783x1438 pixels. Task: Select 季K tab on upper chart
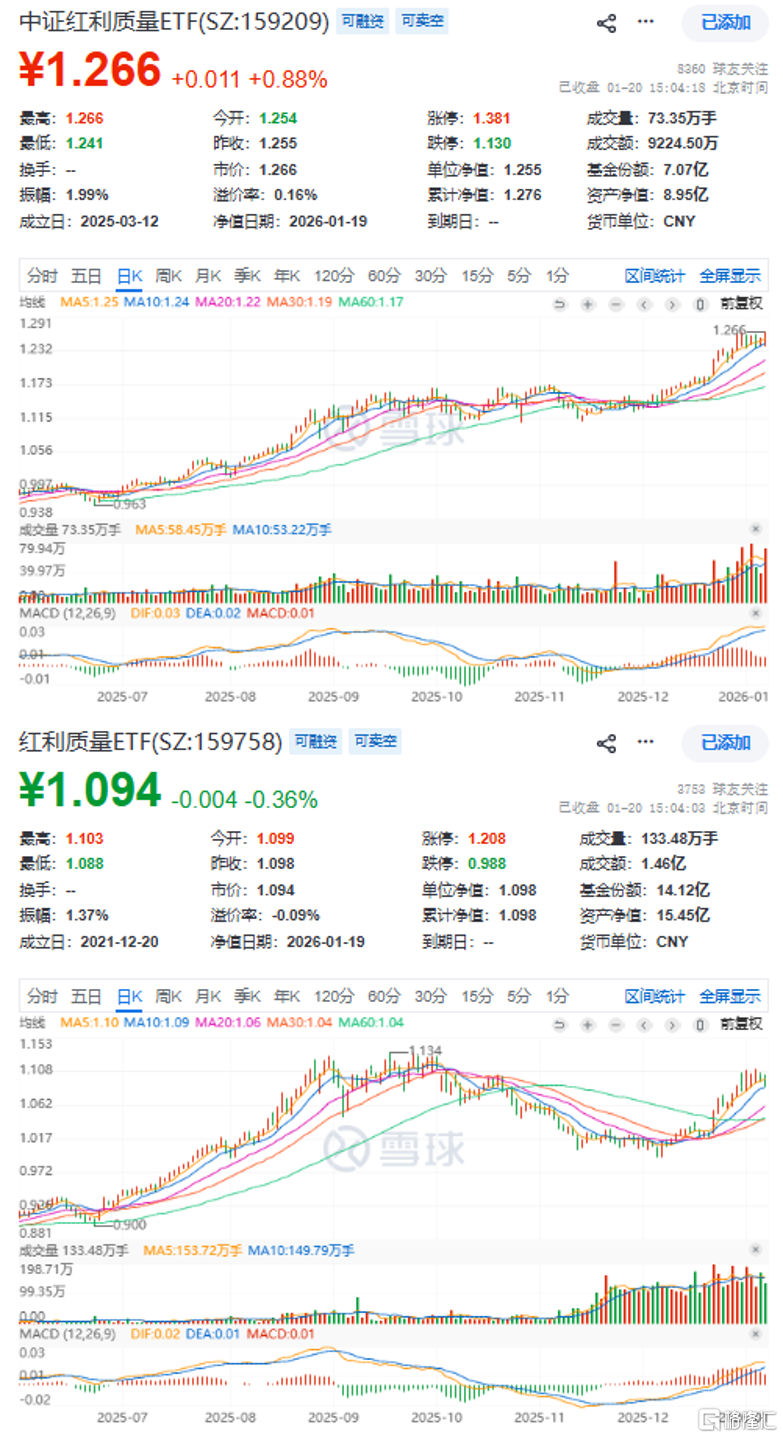247,276
